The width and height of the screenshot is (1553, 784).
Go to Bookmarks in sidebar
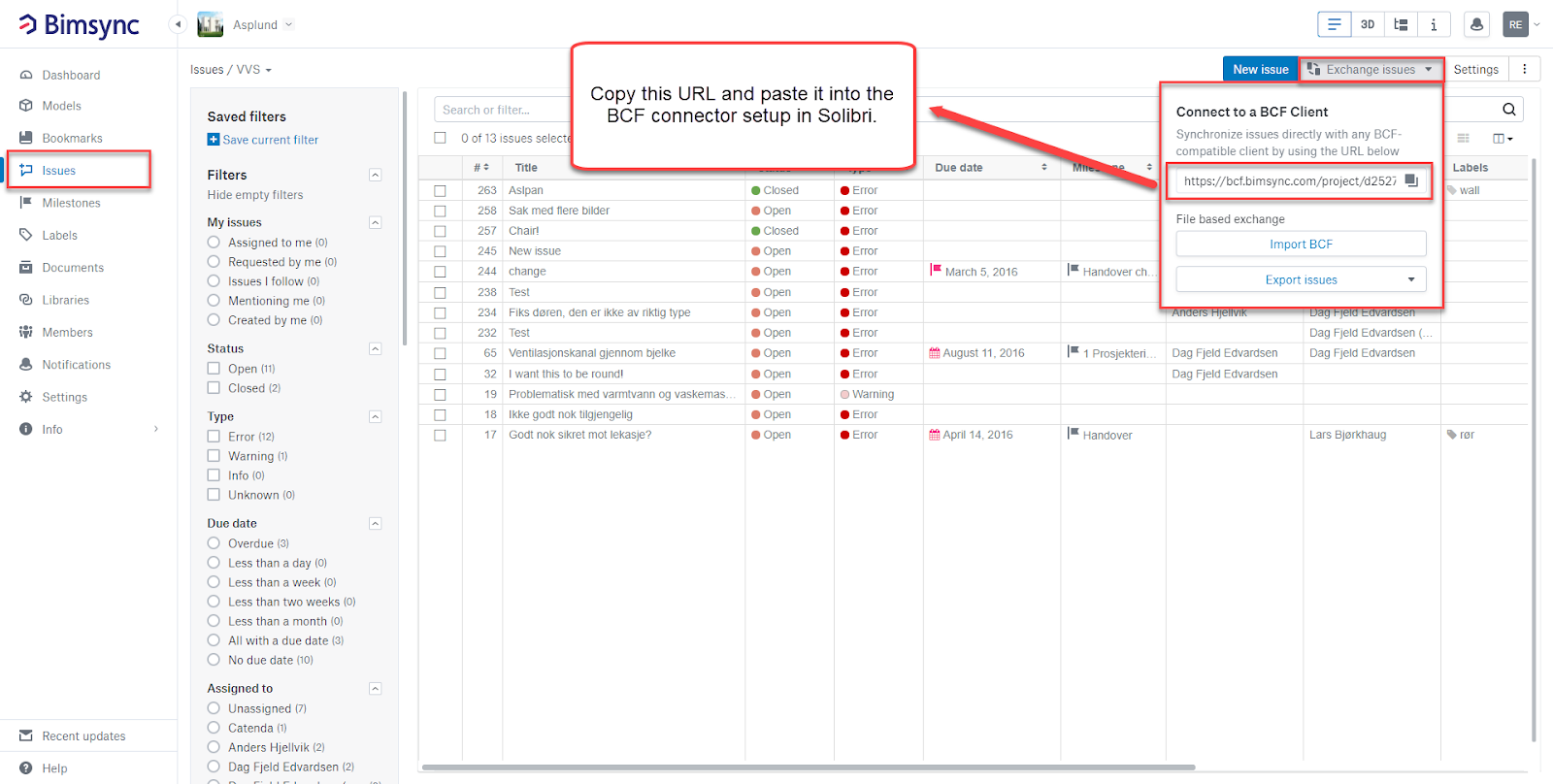pos(72,138)
